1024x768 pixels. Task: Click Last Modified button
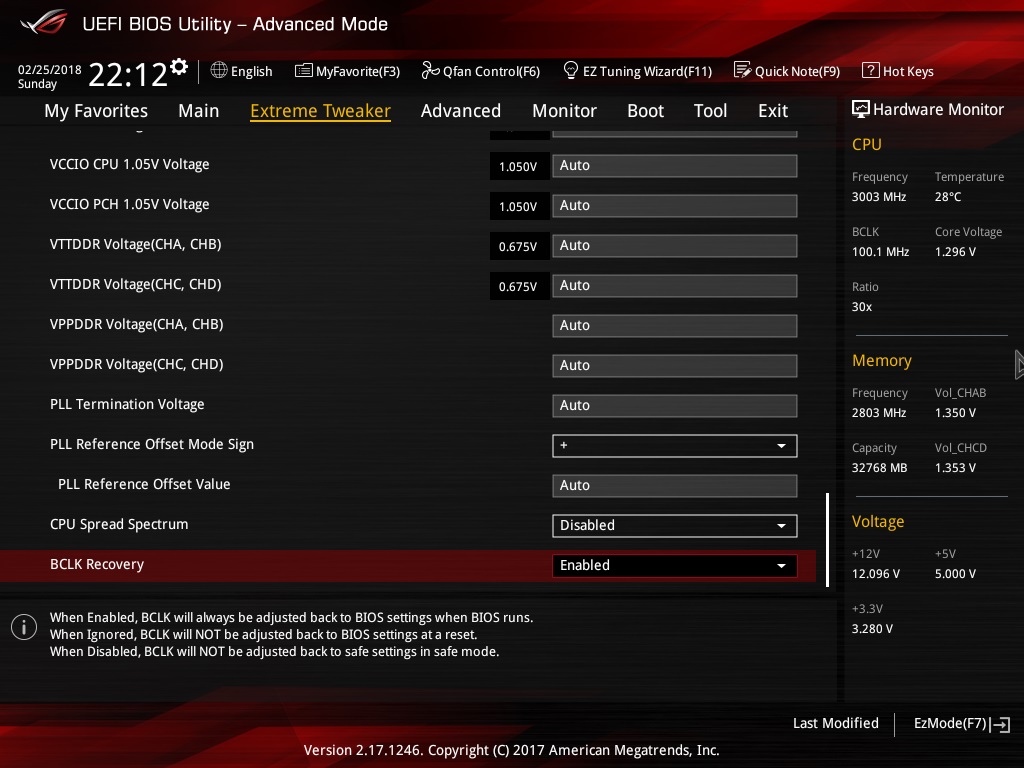pos(835,723)
